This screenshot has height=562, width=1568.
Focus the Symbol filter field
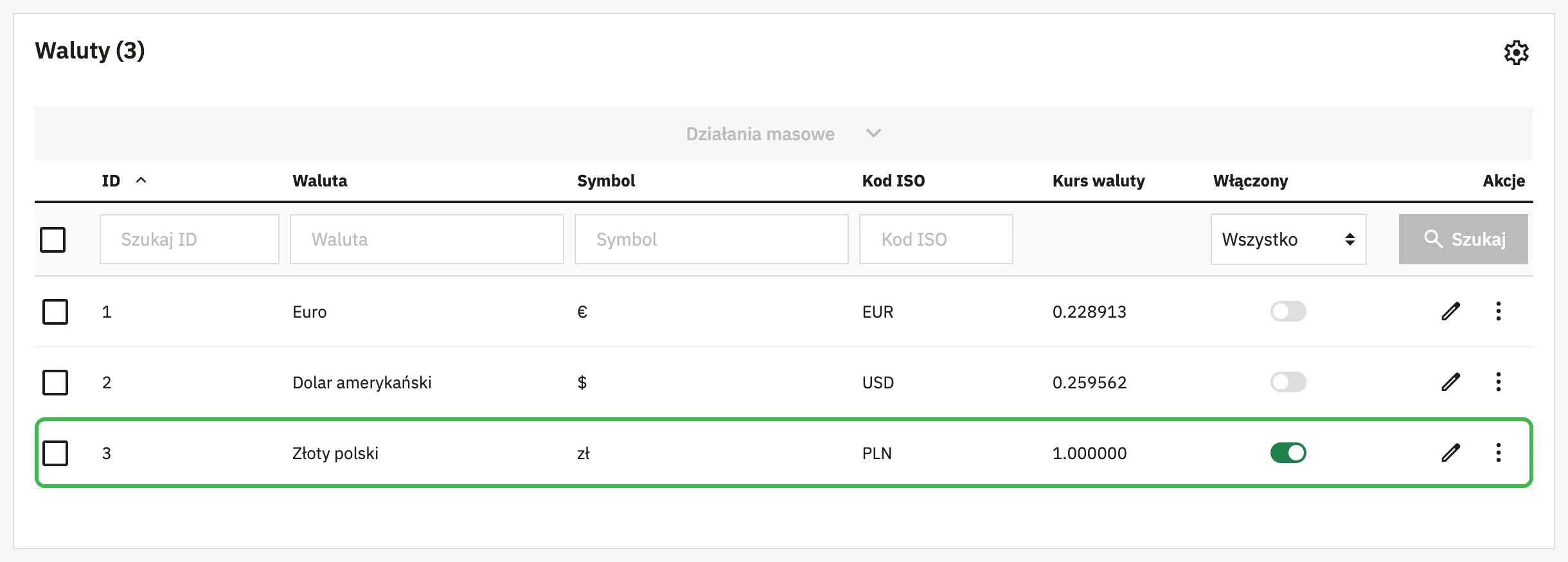pos(711,239)
